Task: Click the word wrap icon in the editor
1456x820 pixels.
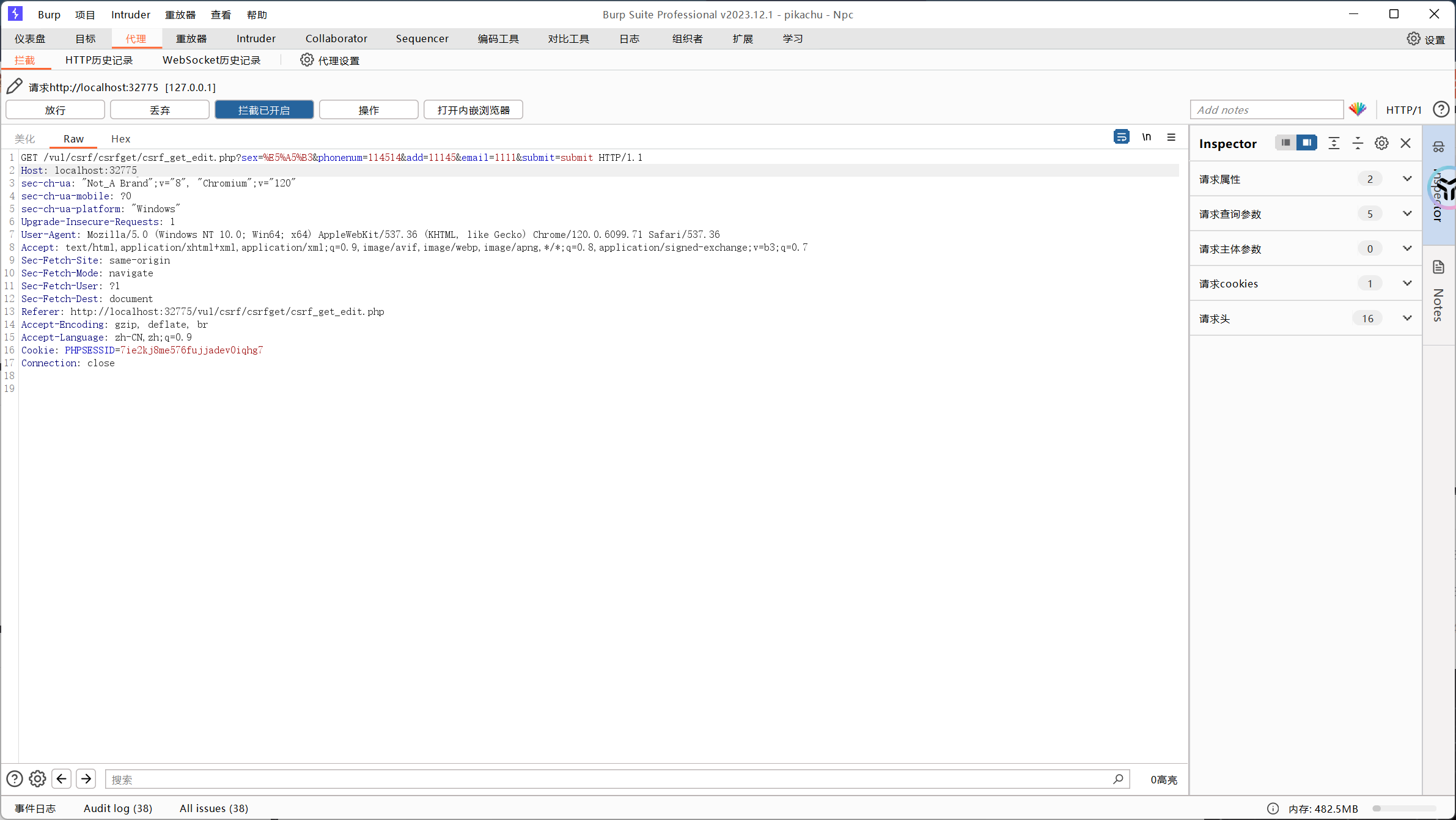Action: 1121,137
